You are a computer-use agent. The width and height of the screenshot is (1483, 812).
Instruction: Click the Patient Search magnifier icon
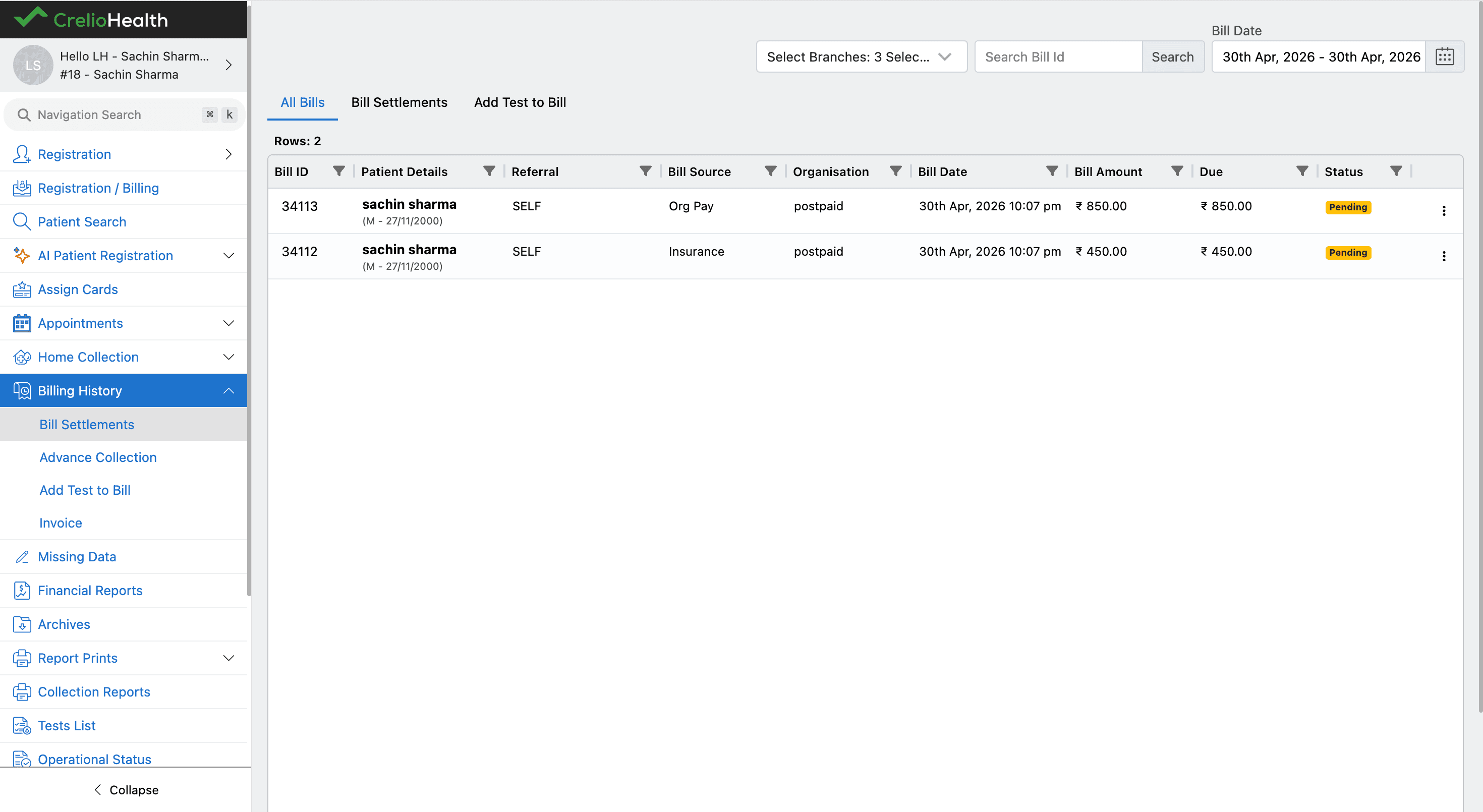22,221
